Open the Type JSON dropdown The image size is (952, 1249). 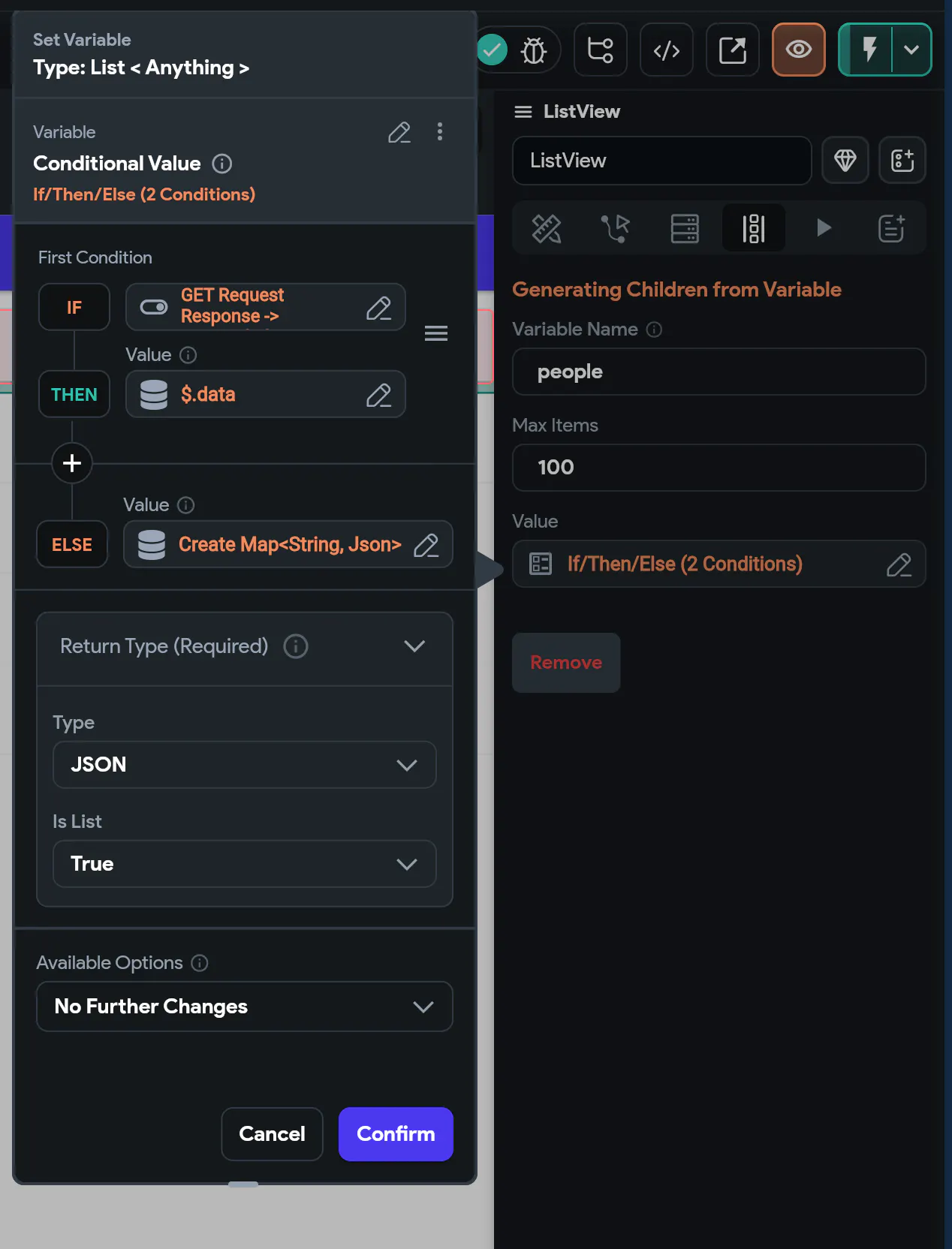(x=244, y=765)
